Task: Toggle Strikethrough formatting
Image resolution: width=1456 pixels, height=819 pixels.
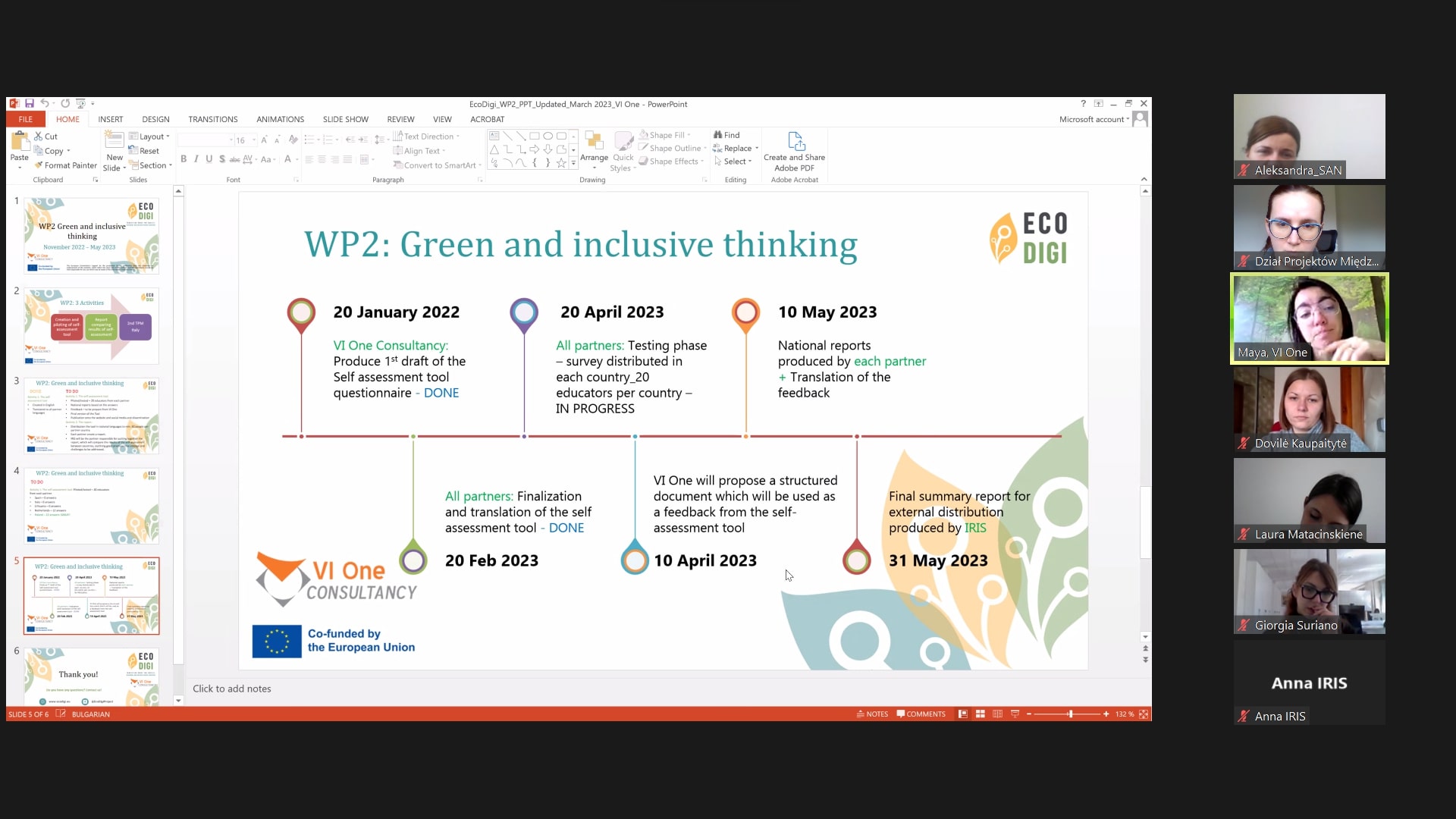Action: click(x=234, y=159)
